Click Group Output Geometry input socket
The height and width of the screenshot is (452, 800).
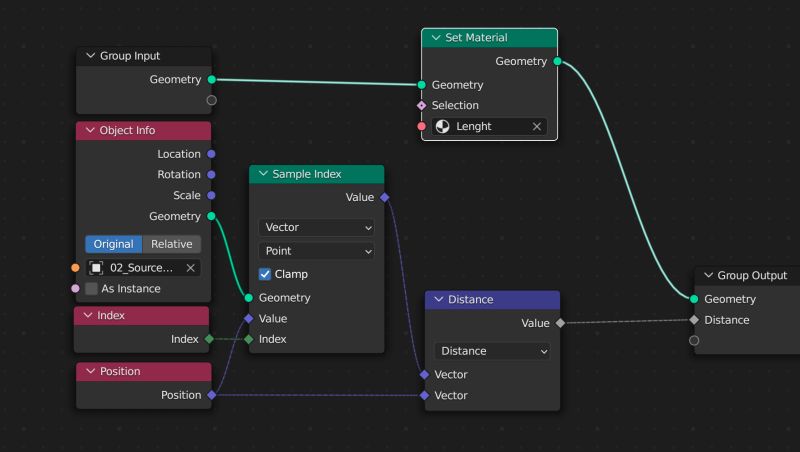[x=694, y=299]
